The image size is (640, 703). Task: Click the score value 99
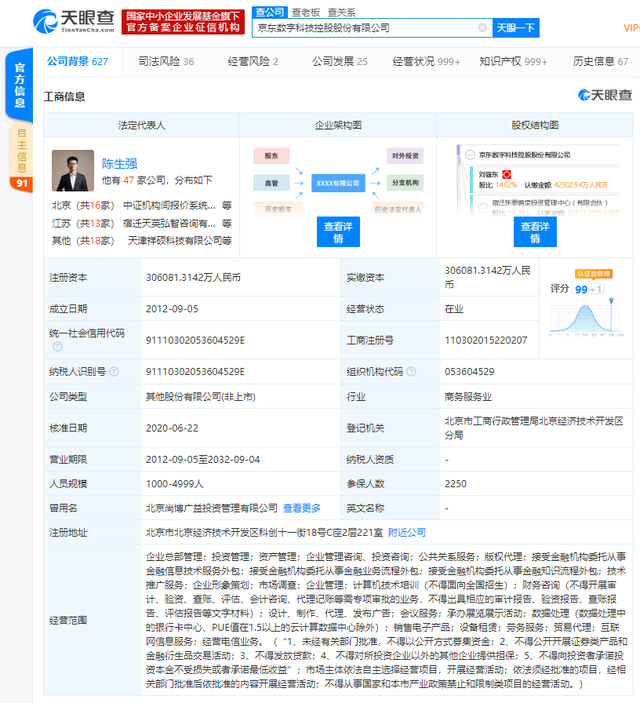point(581,289)
